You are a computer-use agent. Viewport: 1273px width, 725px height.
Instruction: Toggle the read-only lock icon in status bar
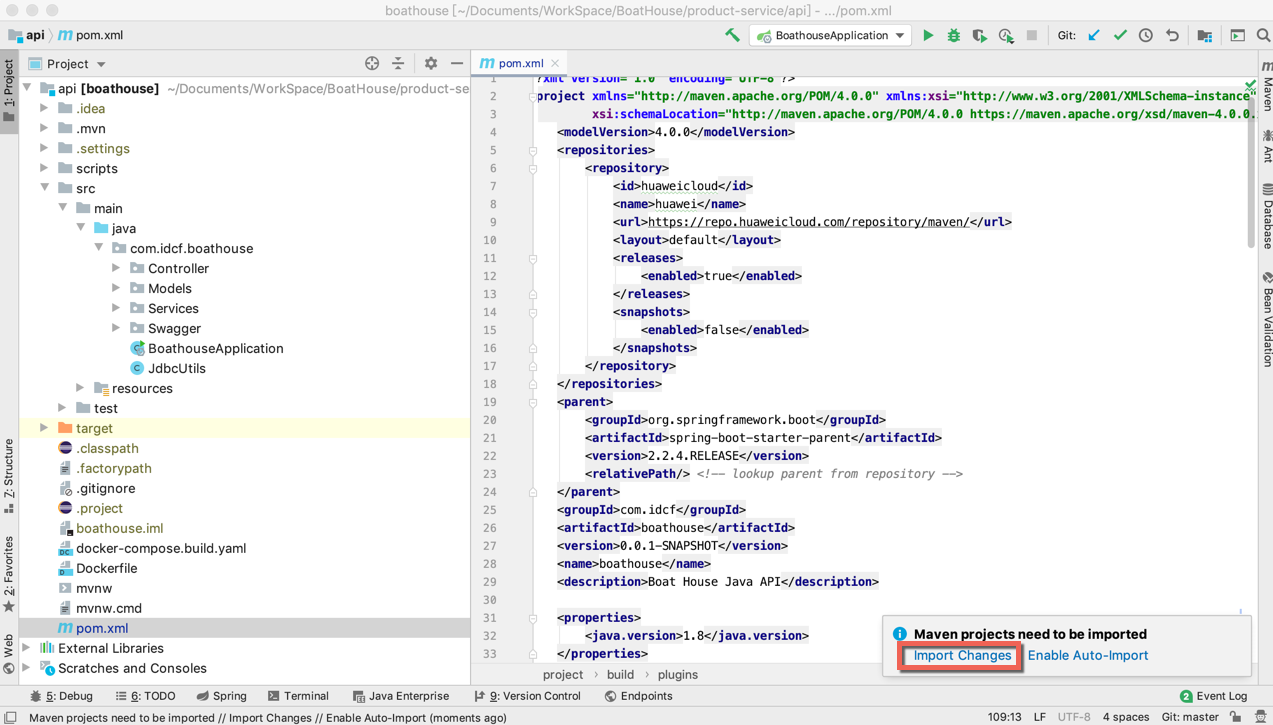click(1236, 717)
